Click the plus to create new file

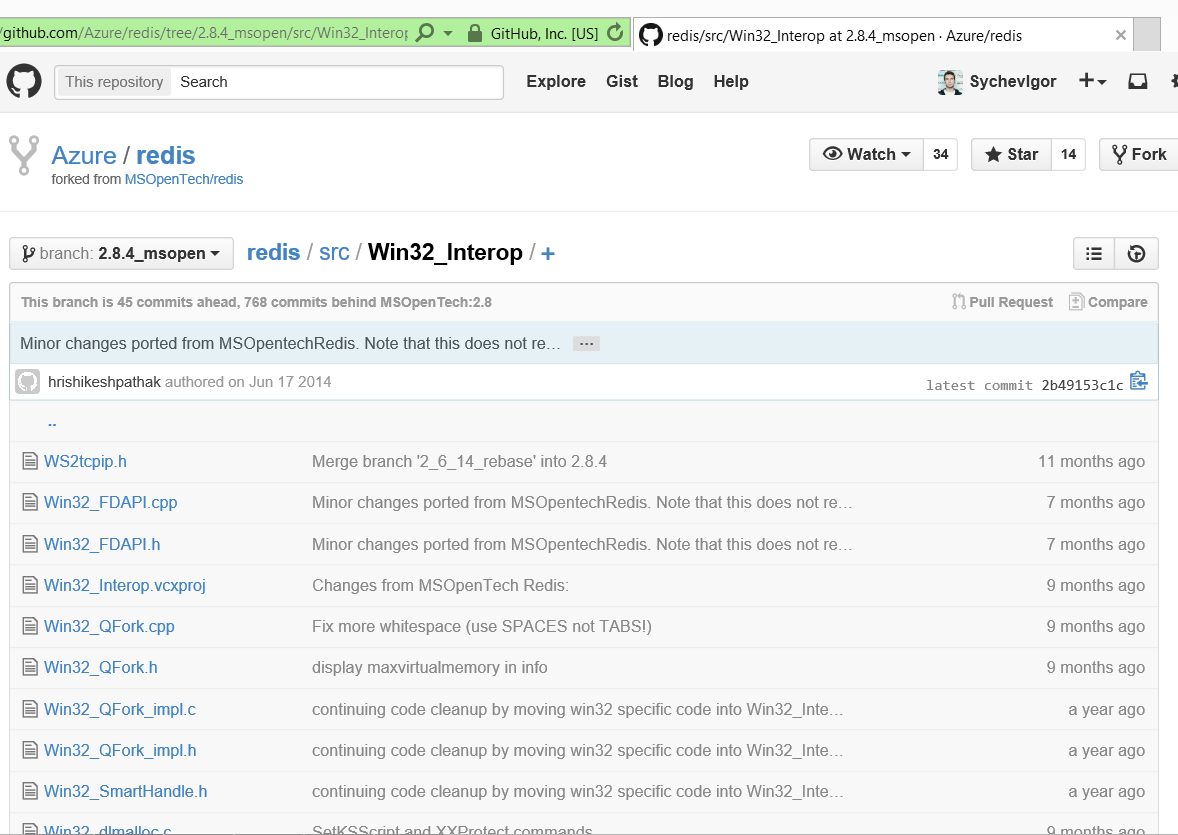(548, 254)
